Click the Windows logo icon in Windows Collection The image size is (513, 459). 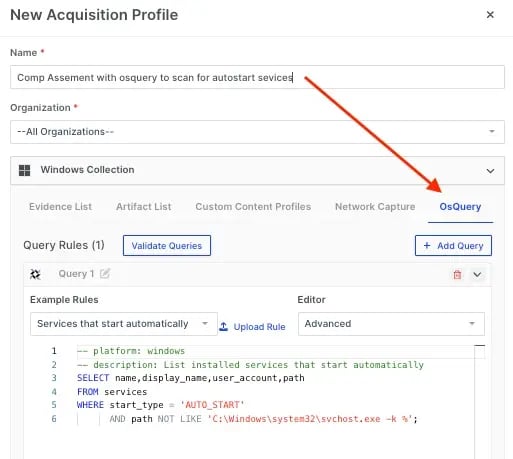click(x=24, y=170)
